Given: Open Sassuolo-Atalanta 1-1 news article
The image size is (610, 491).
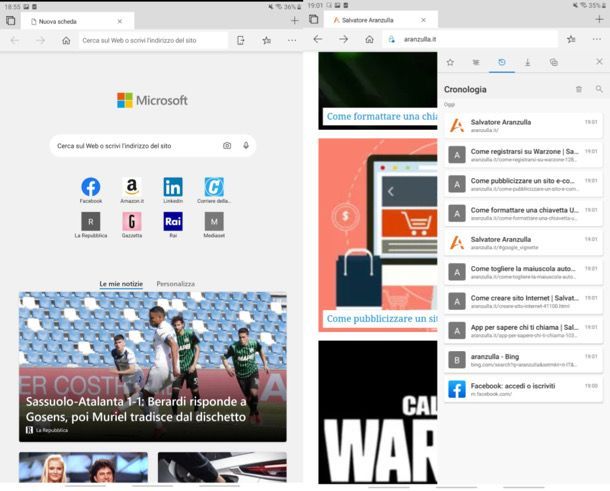Looking at the screenshot, I should coord(153,367).
